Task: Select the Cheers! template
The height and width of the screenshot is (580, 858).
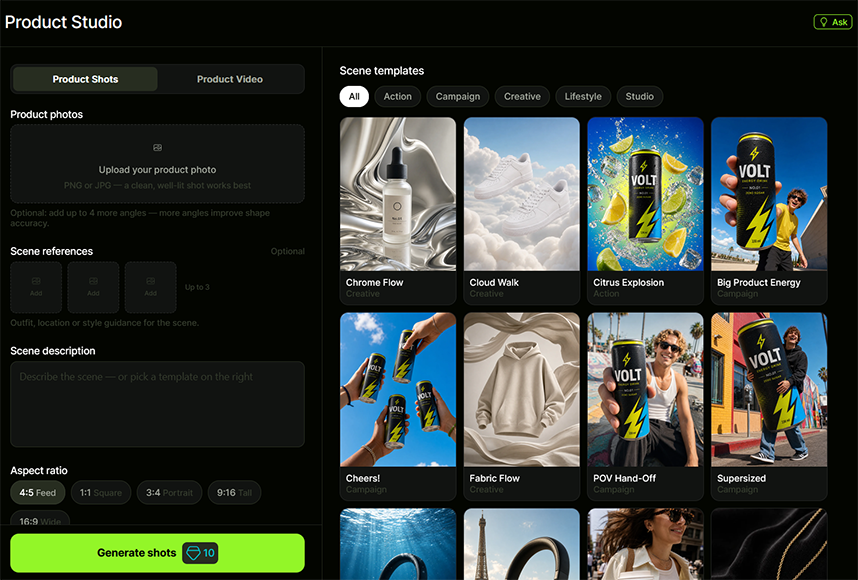Action: (x=398, y=407)
